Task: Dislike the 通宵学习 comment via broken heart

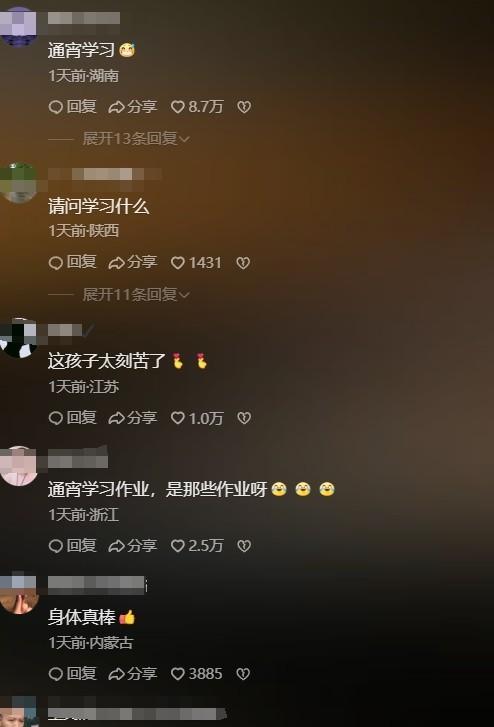Action: click(244, 107)
